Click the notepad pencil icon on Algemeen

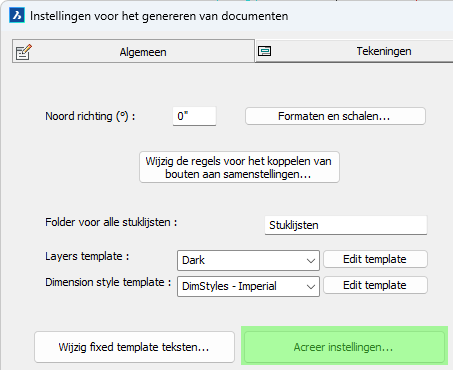tap(24, 52)
